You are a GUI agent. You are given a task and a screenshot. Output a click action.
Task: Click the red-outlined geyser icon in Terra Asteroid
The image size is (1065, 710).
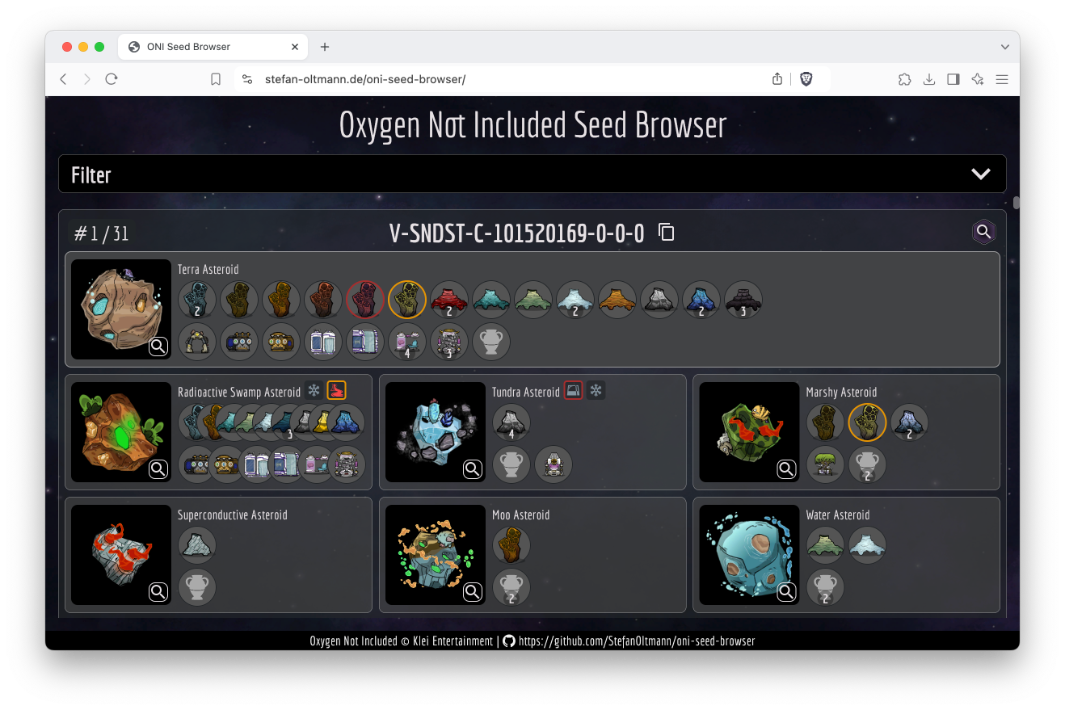[x=365, y=299]
